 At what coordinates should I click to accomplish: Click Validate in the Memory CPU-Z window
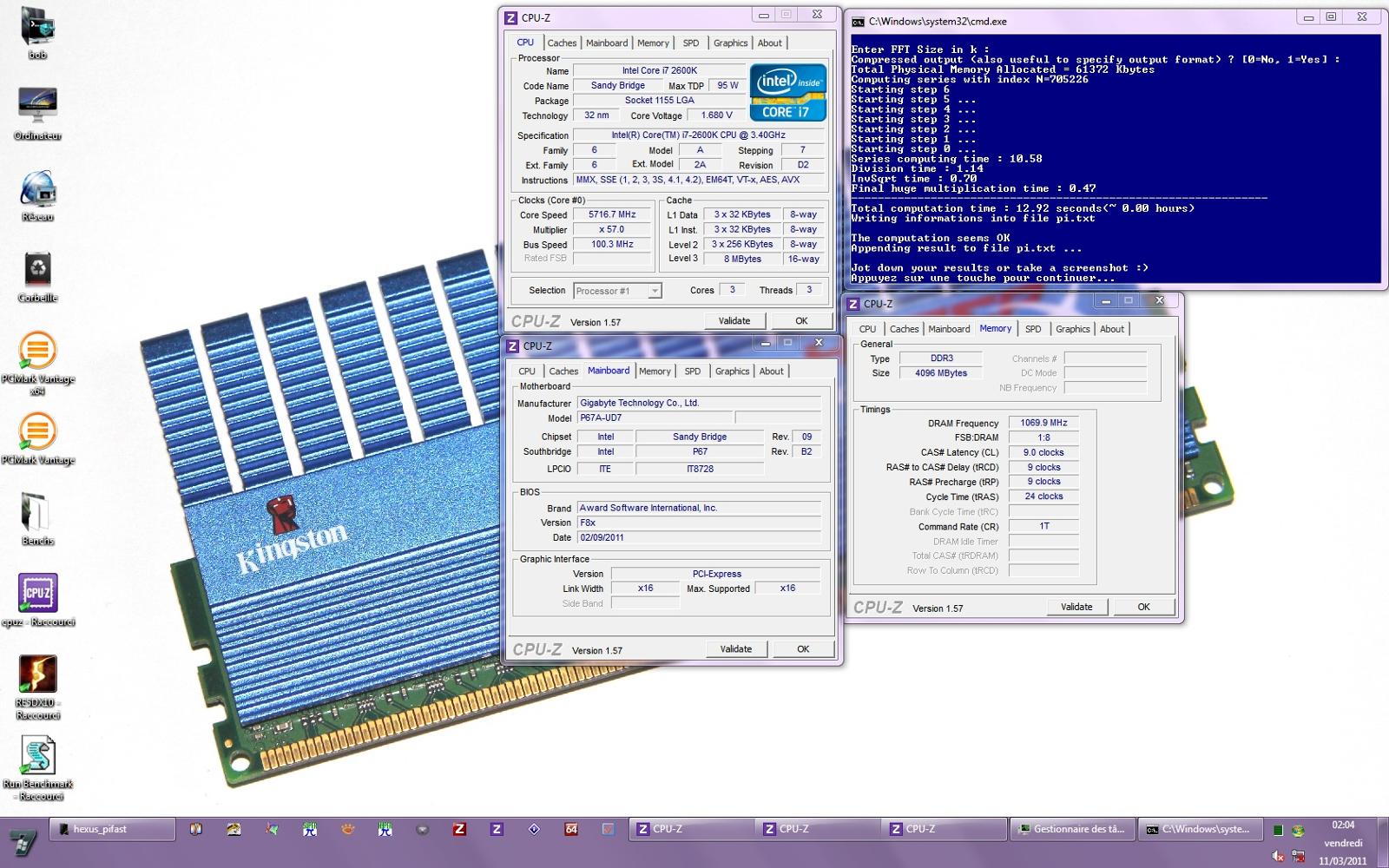[x=1076, y=607]
